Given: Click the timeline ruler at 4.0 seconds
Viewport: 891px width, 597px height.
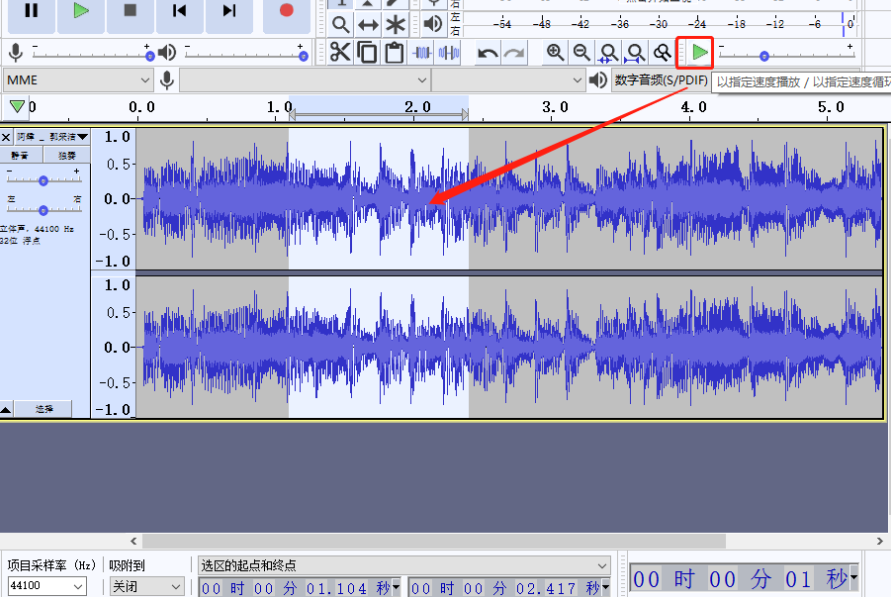Looking at the screenshot, I should pyautogui.click(x=693, y=107).
